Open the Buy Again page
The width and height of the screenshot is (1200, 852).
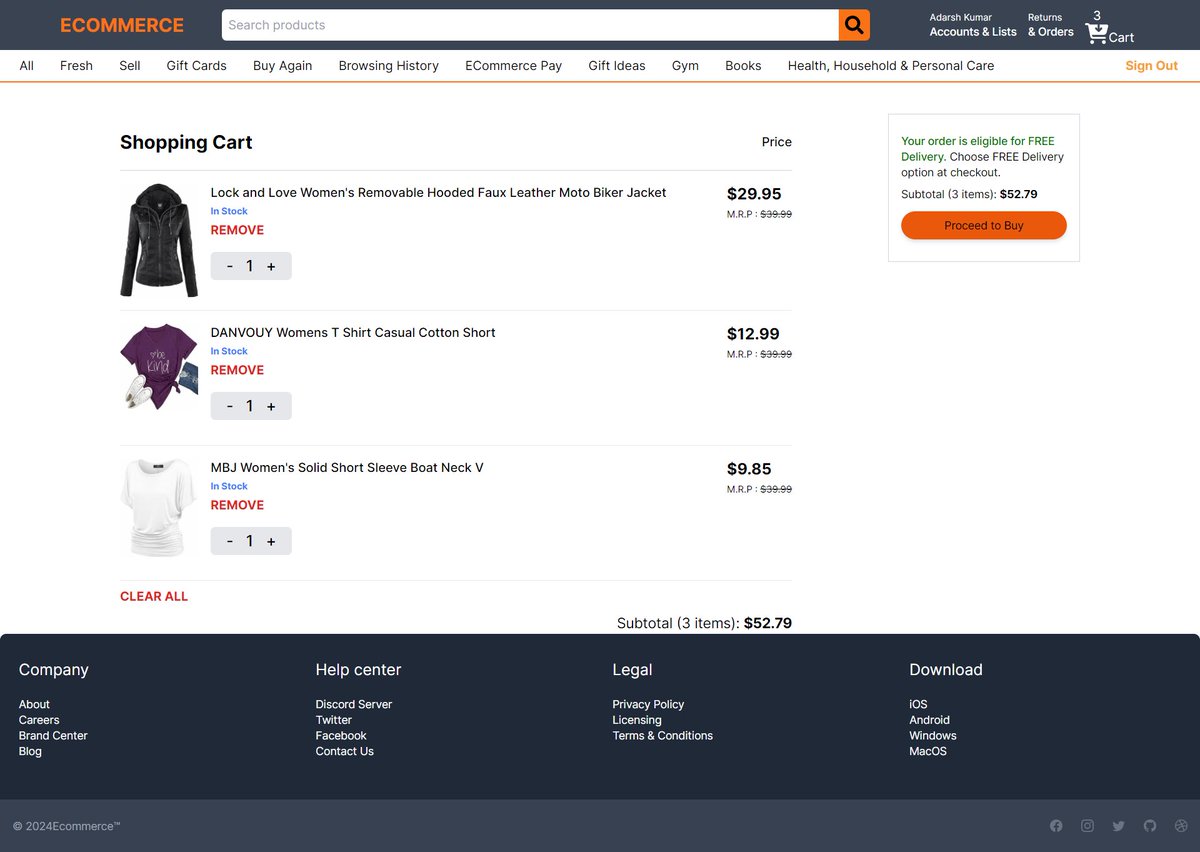[282, 65]
